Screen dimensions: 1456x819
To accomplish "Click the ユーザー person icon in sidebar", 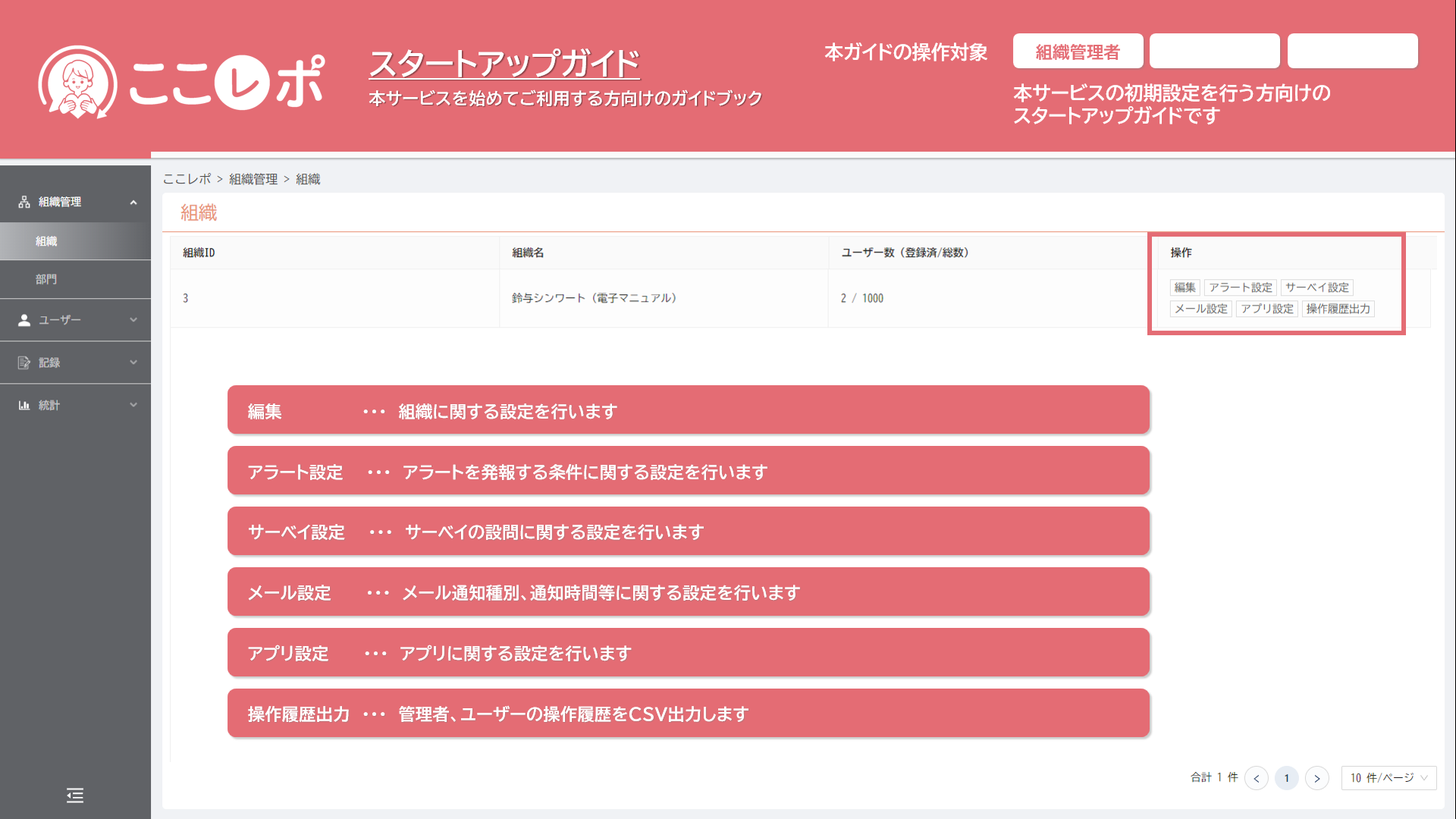I will (x=24, y=320).
